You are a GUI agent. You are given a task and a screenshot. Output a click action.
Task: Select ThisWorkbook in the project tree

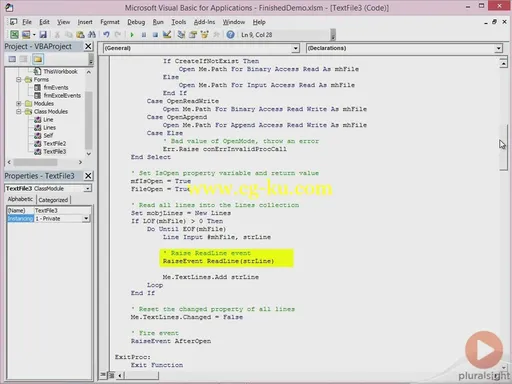pyautogui.click(x=60, y=71)
